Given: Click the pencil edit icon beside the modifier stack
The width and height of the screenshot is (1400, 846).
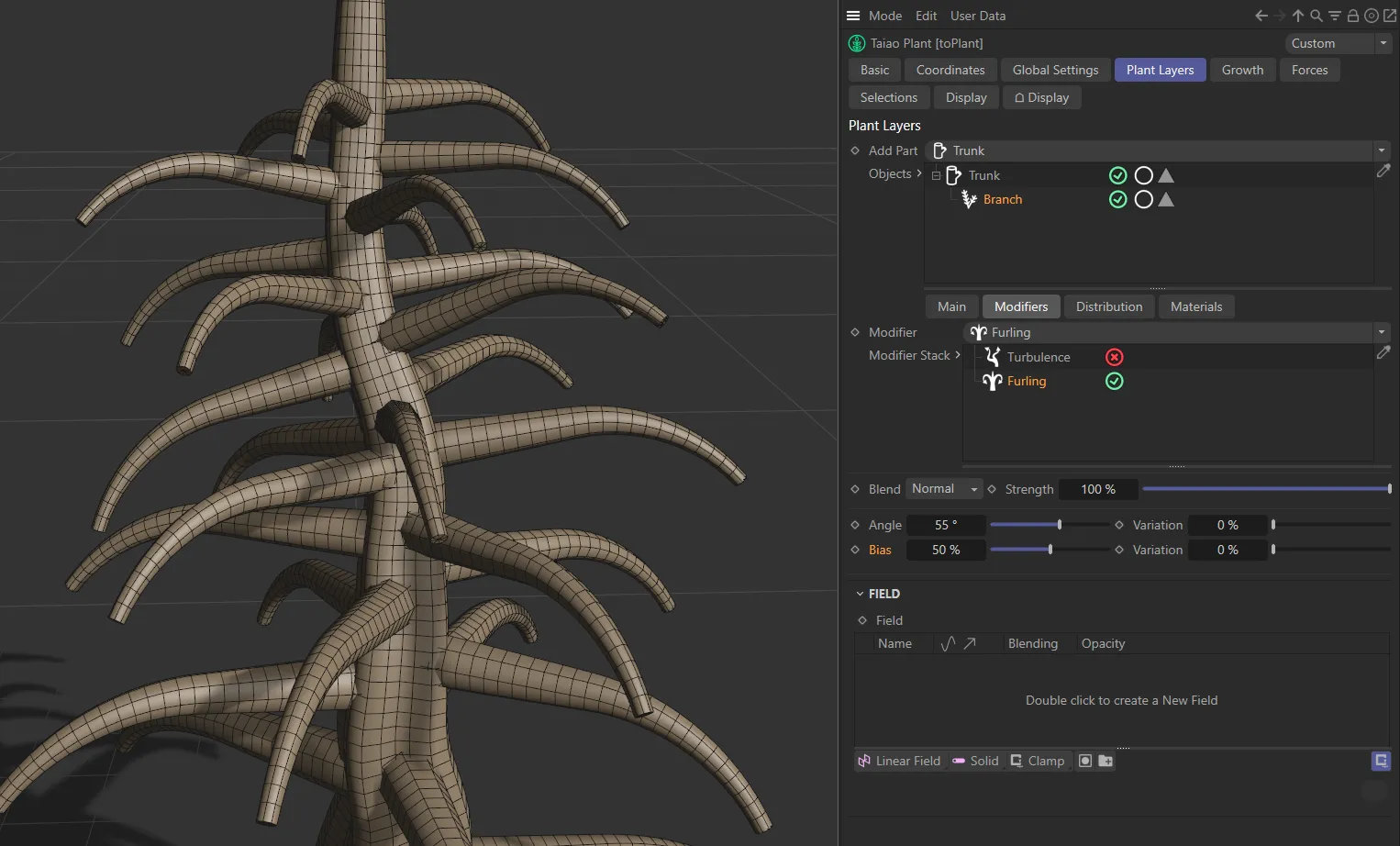Looking at the screenshot, I should pos(1384,352).
